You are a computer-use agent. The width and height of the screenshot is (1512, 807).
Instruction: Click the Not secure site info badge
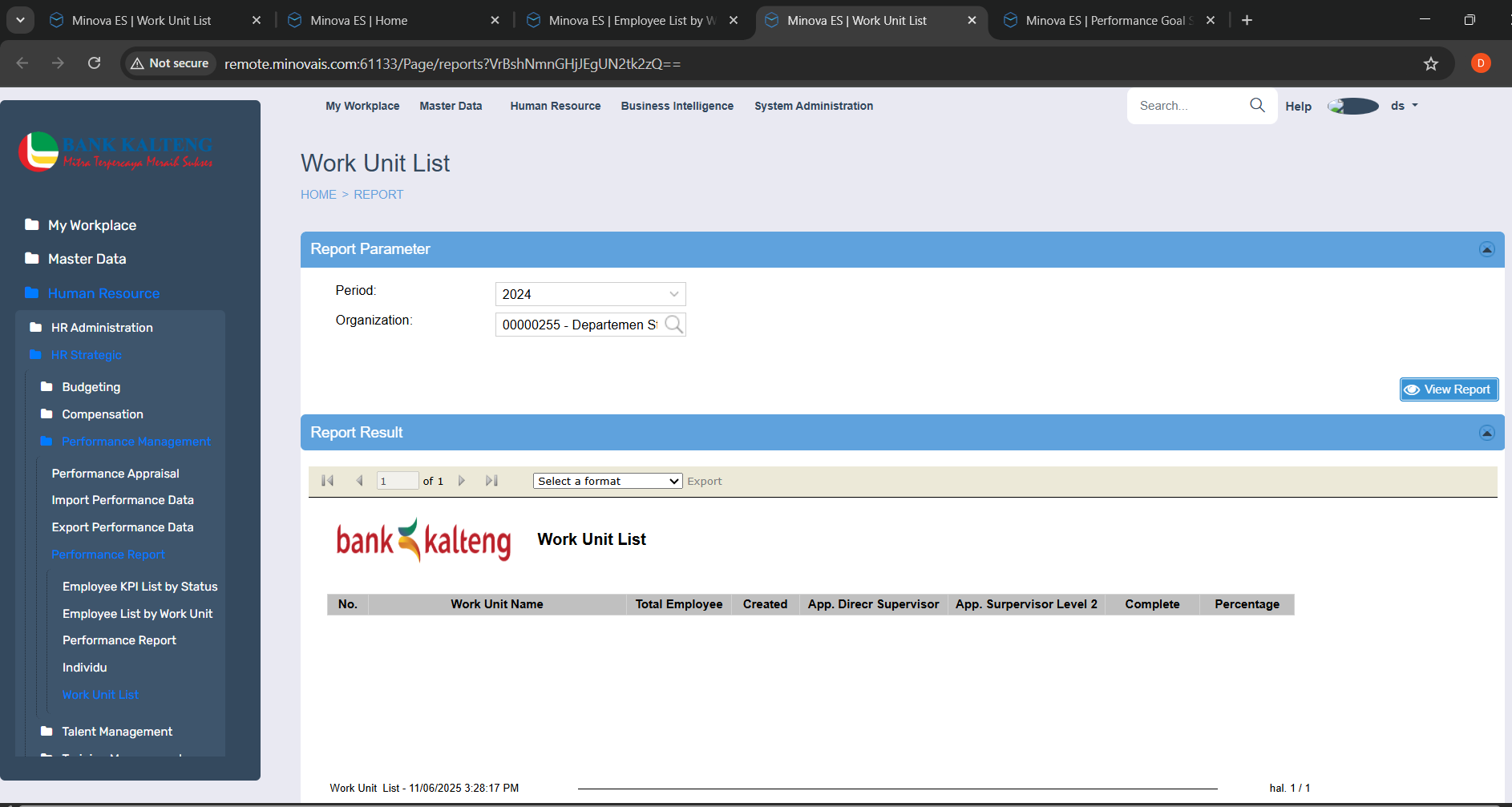point(170,63)
